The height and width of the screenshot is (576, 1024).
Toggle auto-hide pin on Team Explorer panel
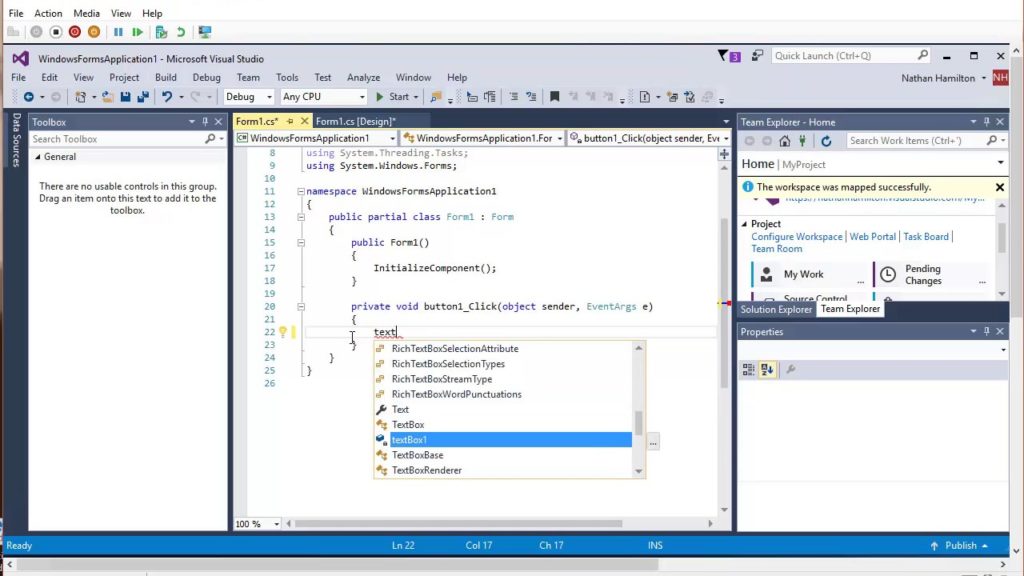click(x=987, y=122)
